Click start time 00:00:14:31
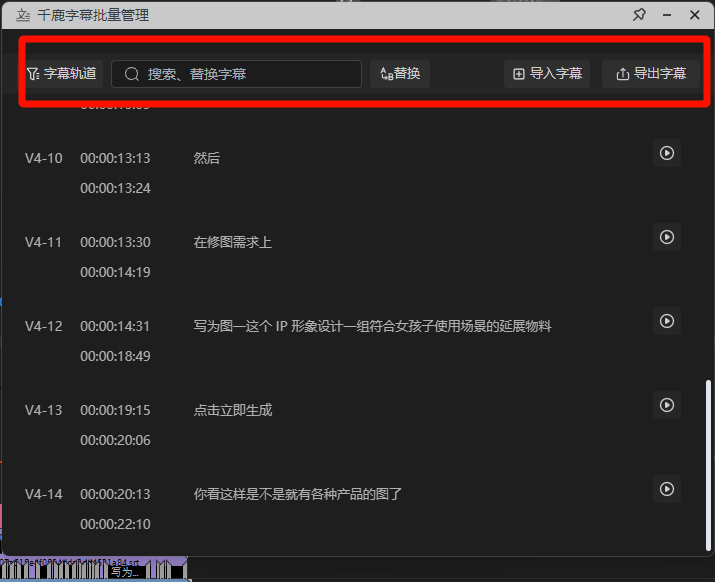715x582 pixels. [x=115, y=326]
